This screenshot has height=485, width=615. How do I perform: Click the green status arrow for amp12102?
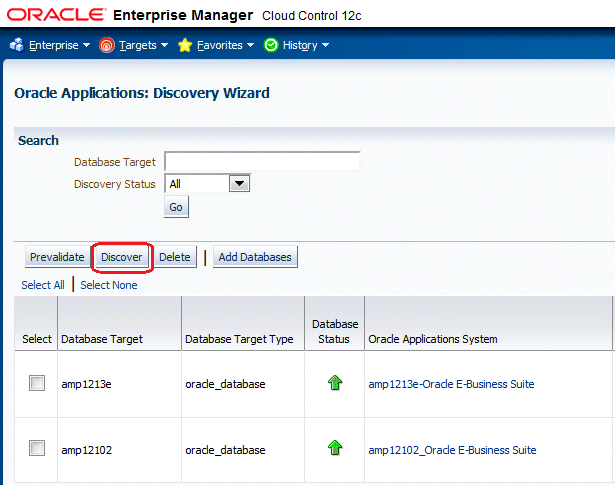335,448
